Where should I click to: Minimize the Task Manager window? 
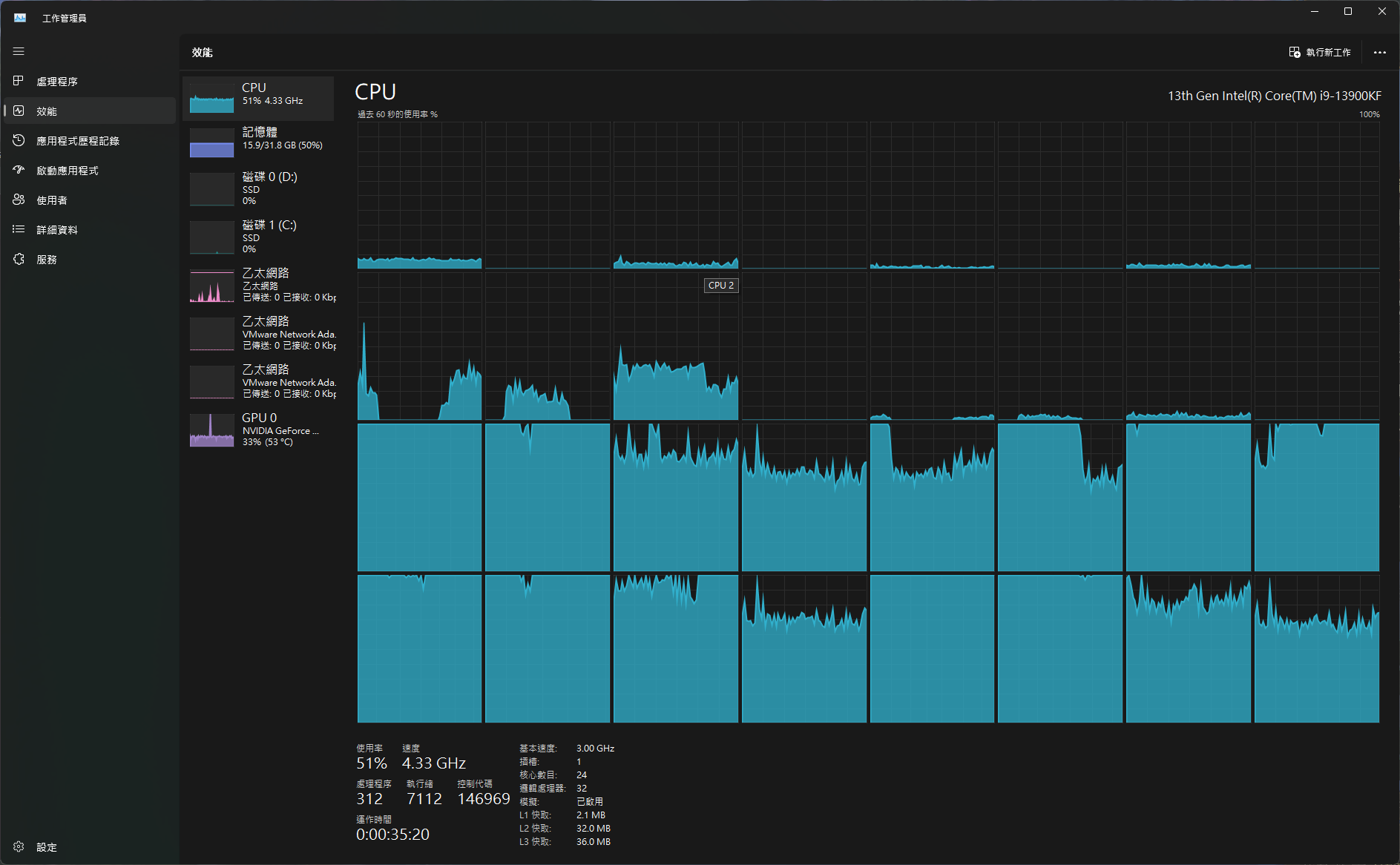[1315, 11]
